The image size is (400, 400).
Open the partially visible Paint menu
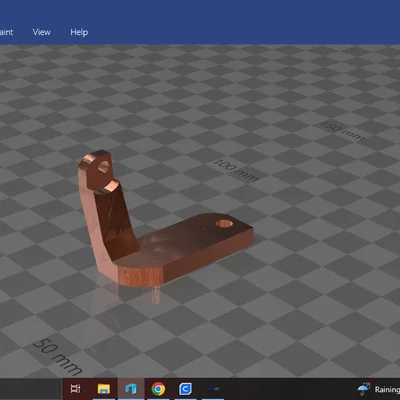point(6,32)
